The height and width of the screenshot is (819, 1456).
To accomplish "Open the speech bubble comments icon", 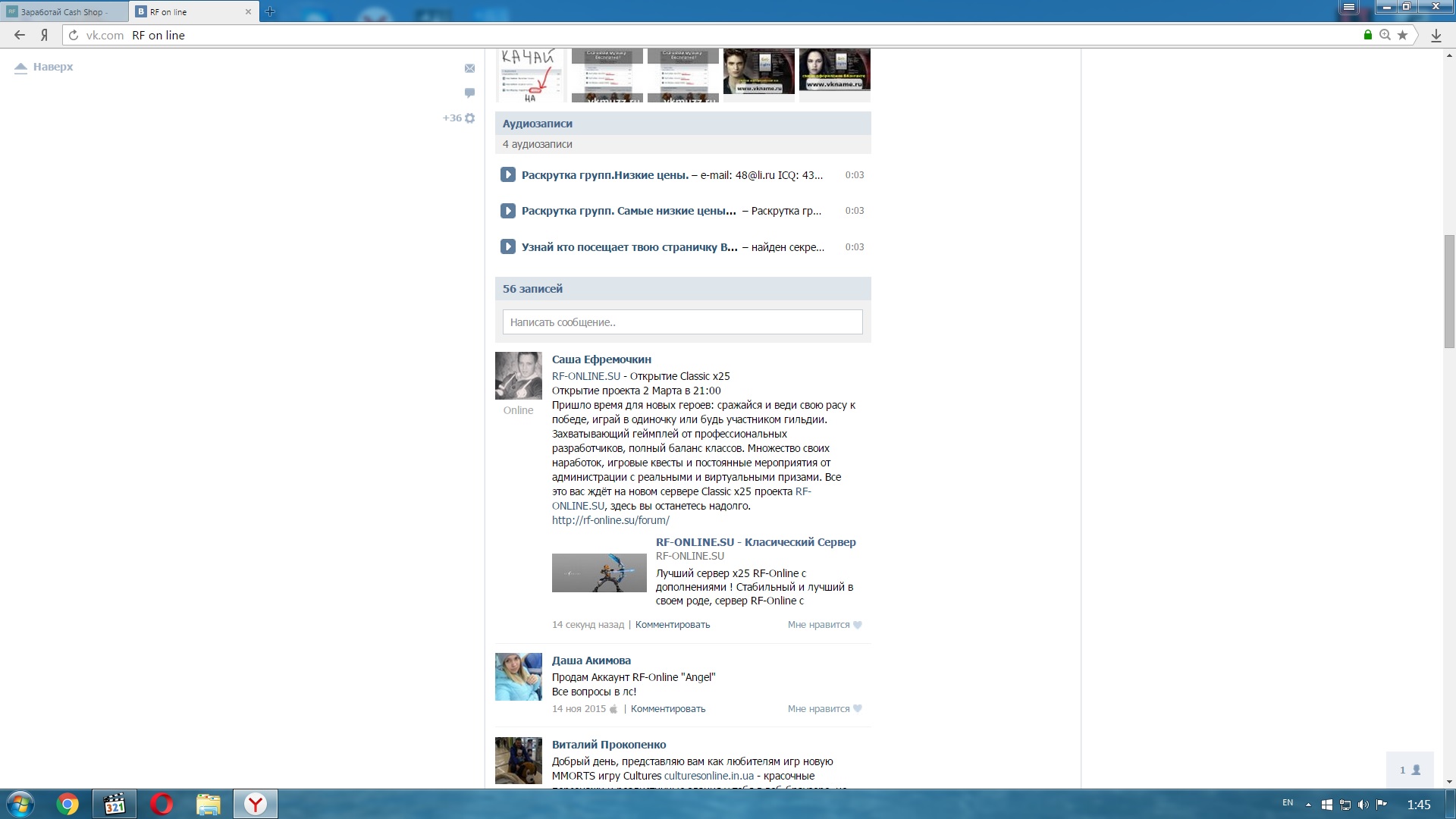I will tap(469, 93).
